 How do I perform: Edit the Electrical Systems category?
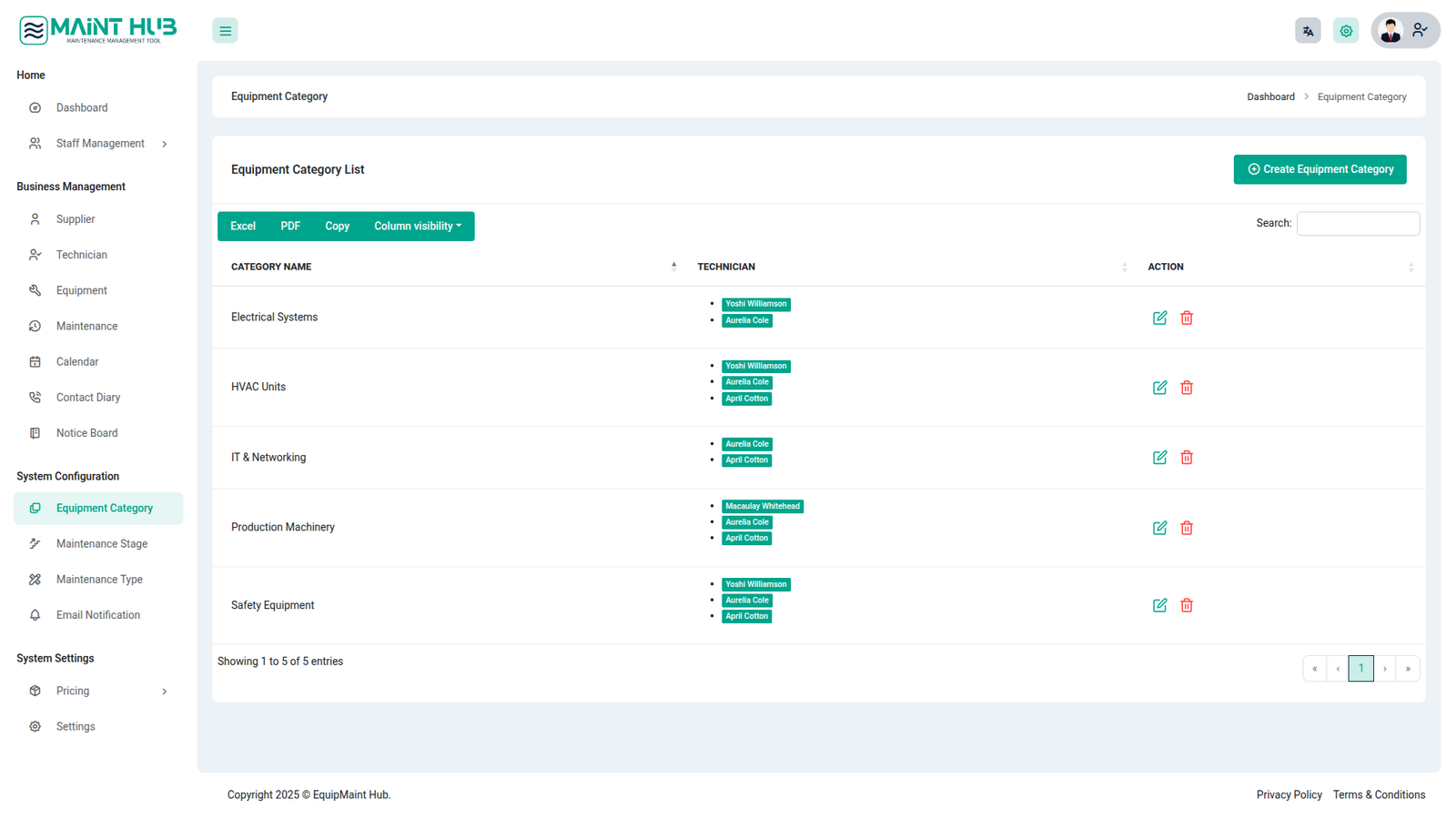tap(1159, 318)
